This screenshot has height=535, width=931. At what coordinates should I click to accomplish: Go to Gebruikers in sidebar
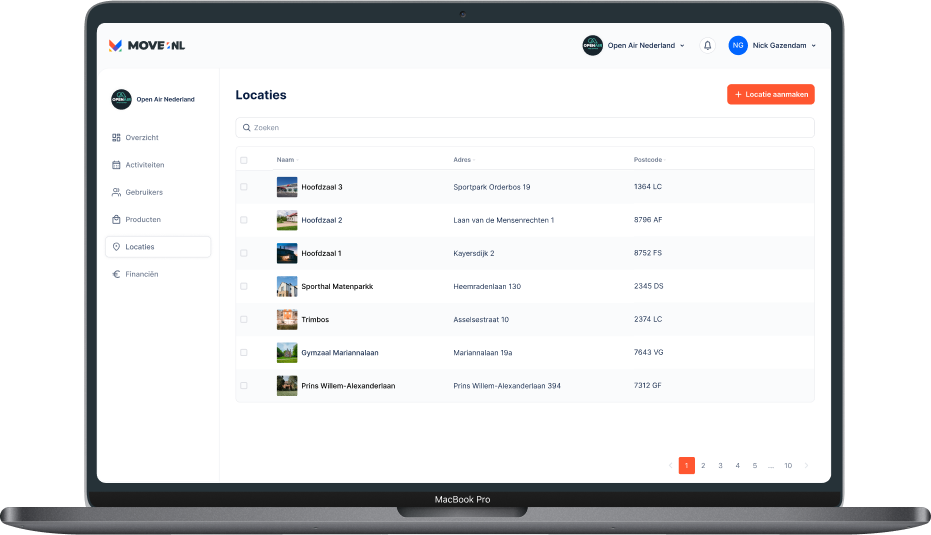pyautogui.click(x=143, y=192)
